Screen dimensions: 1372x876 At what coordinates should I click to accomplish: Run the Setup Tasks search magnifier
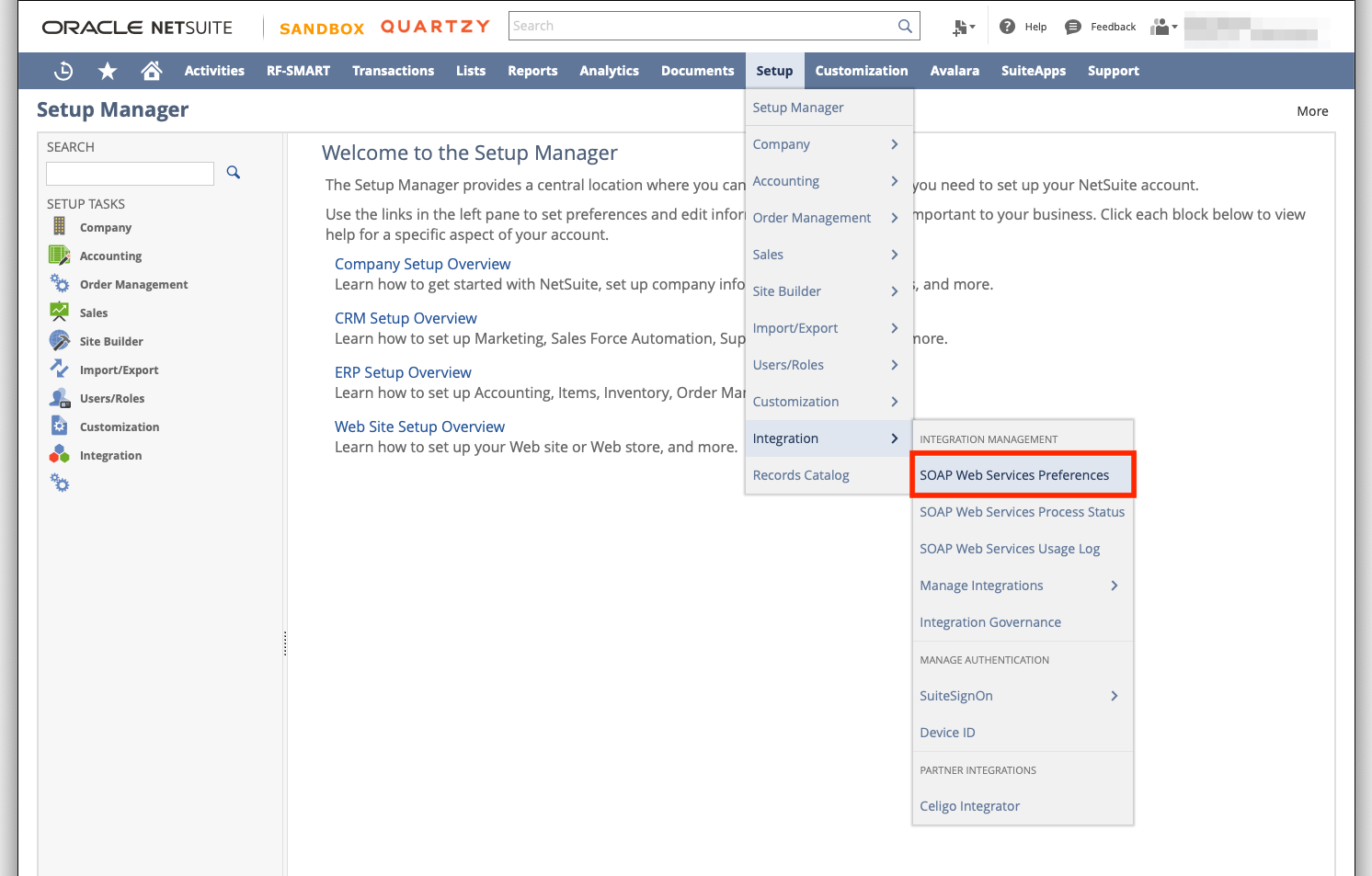coord(234,172)
